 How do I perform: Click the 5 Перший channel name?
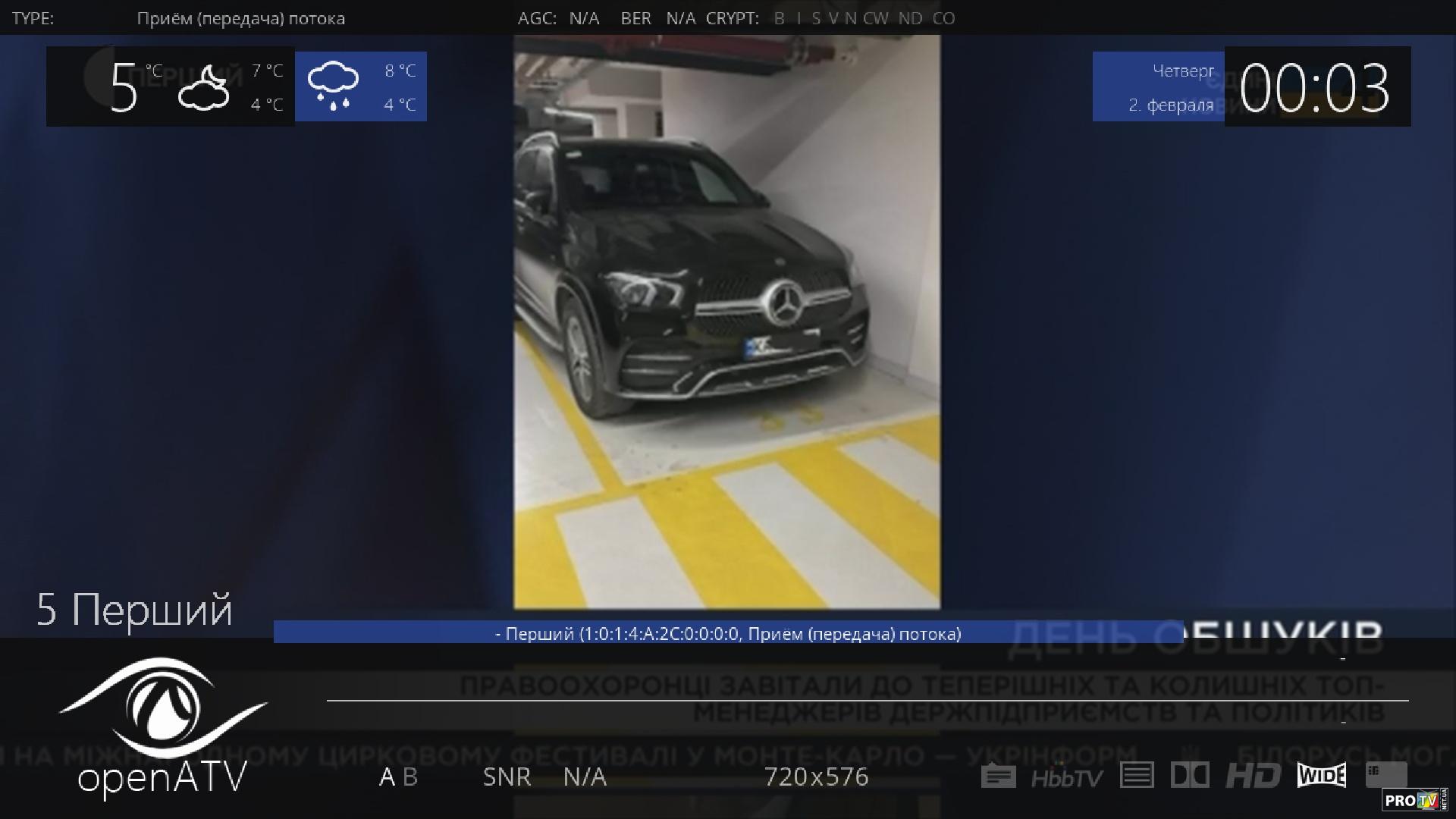pos(135,610)
